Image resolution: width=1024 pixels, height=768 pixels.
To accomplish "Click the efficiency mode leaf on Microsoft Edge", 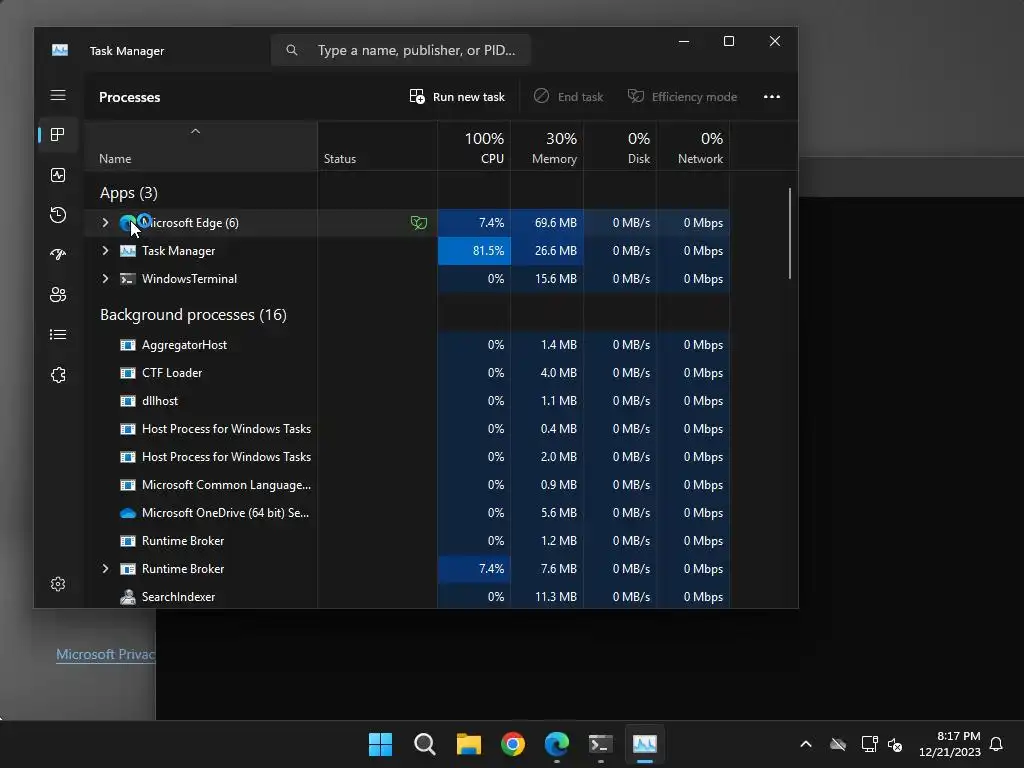I will [419, 223].
